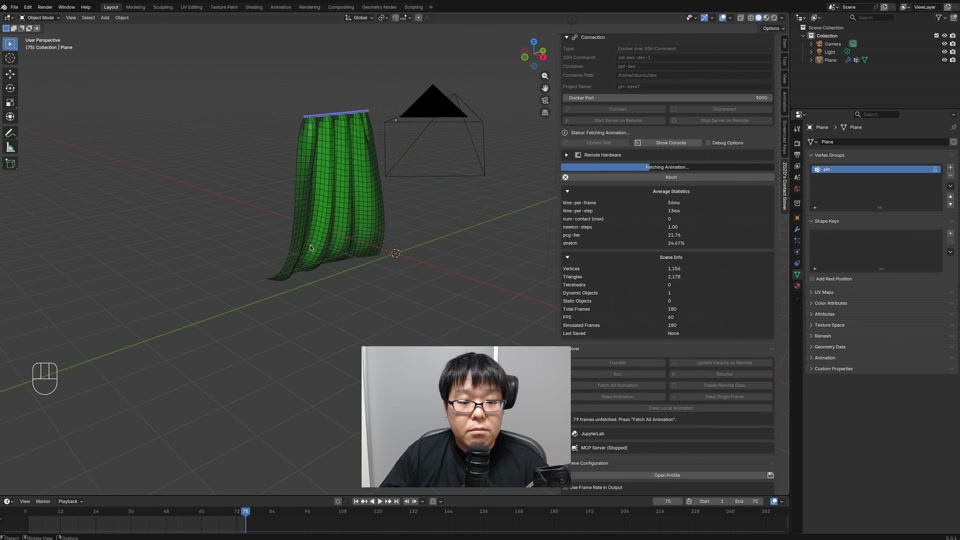960x540 pixels.
Task: Open the Render menu
Action: (x=45, y=7)
